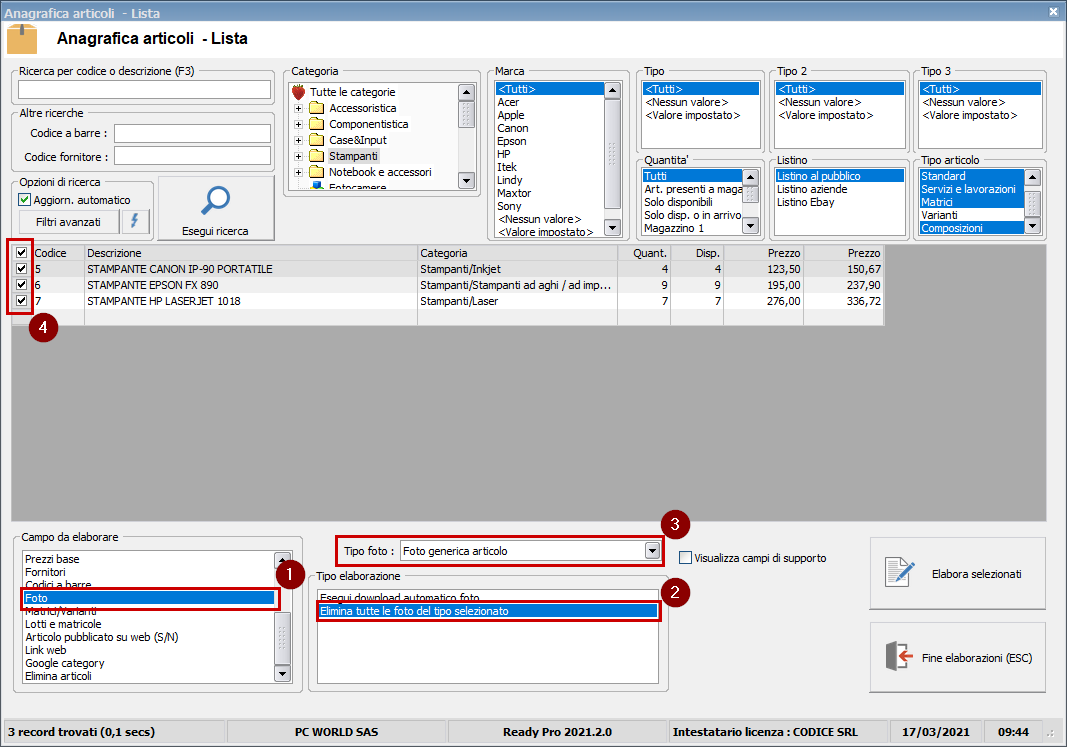Uncheck the row for article code 6

pos(21,284)
